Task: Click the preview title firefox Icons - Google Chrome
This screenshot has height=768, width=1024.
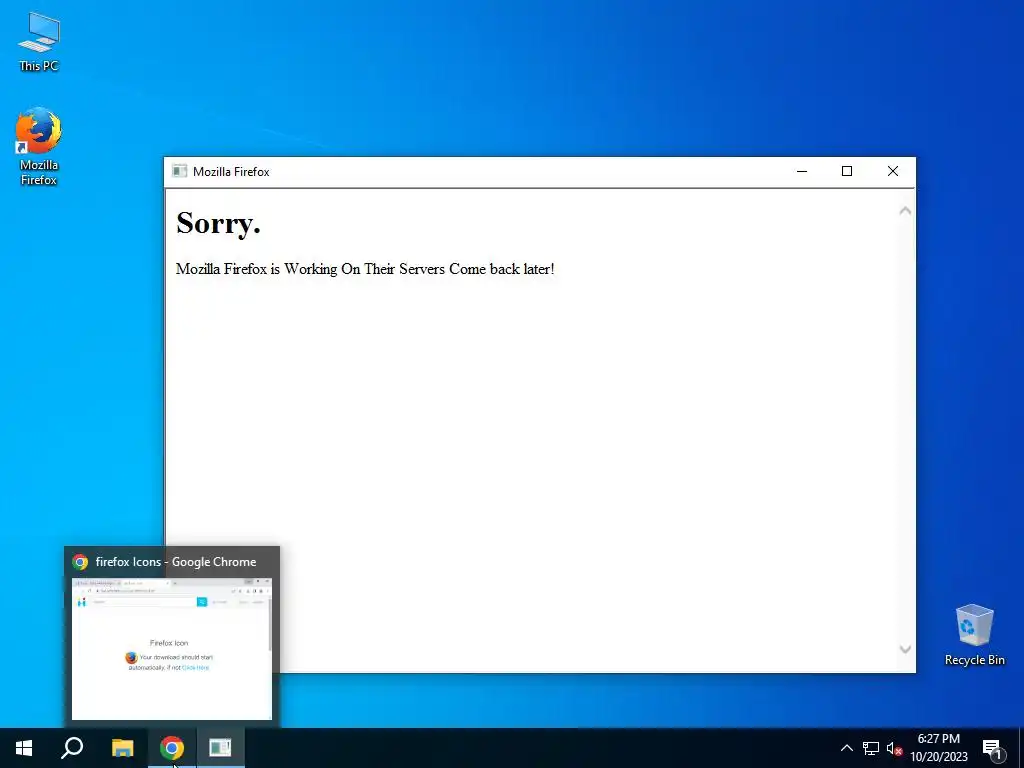Action: [176, 562]
